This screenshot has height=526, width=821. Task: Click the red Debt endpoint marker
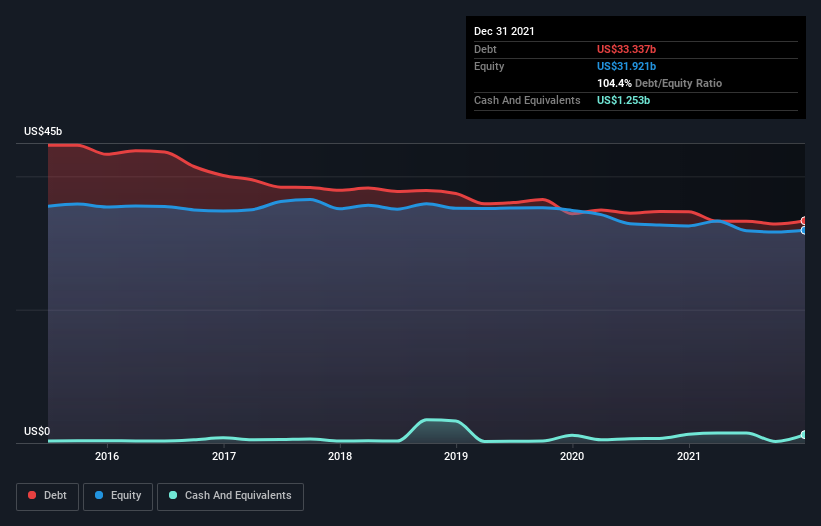coord(804,221)
